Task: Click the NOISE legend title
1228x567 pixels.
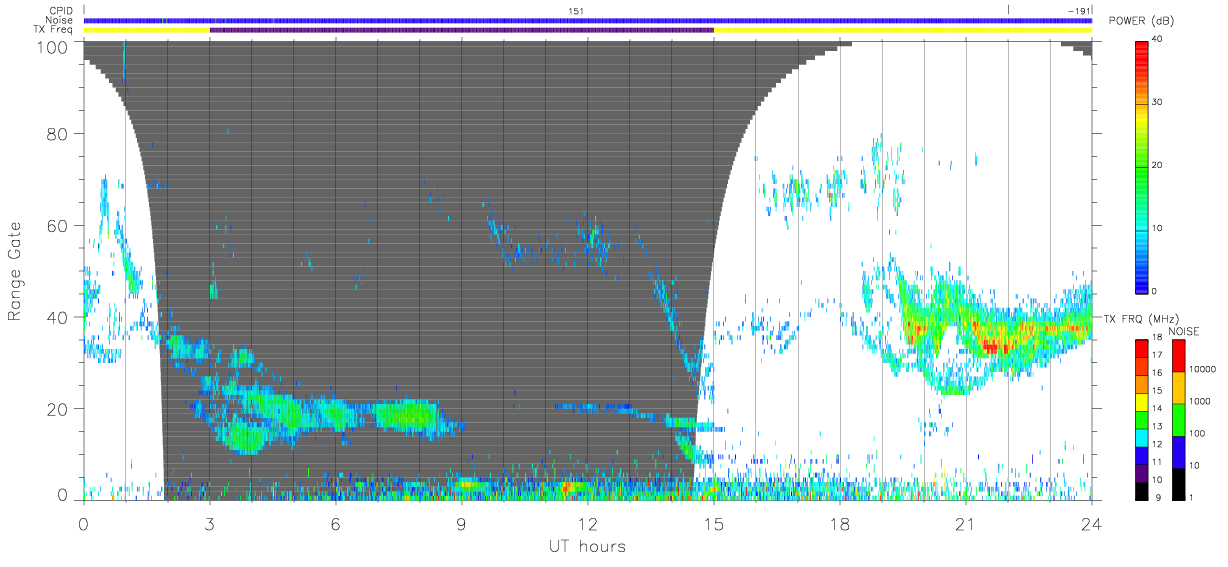Action: coord(1183,331)
